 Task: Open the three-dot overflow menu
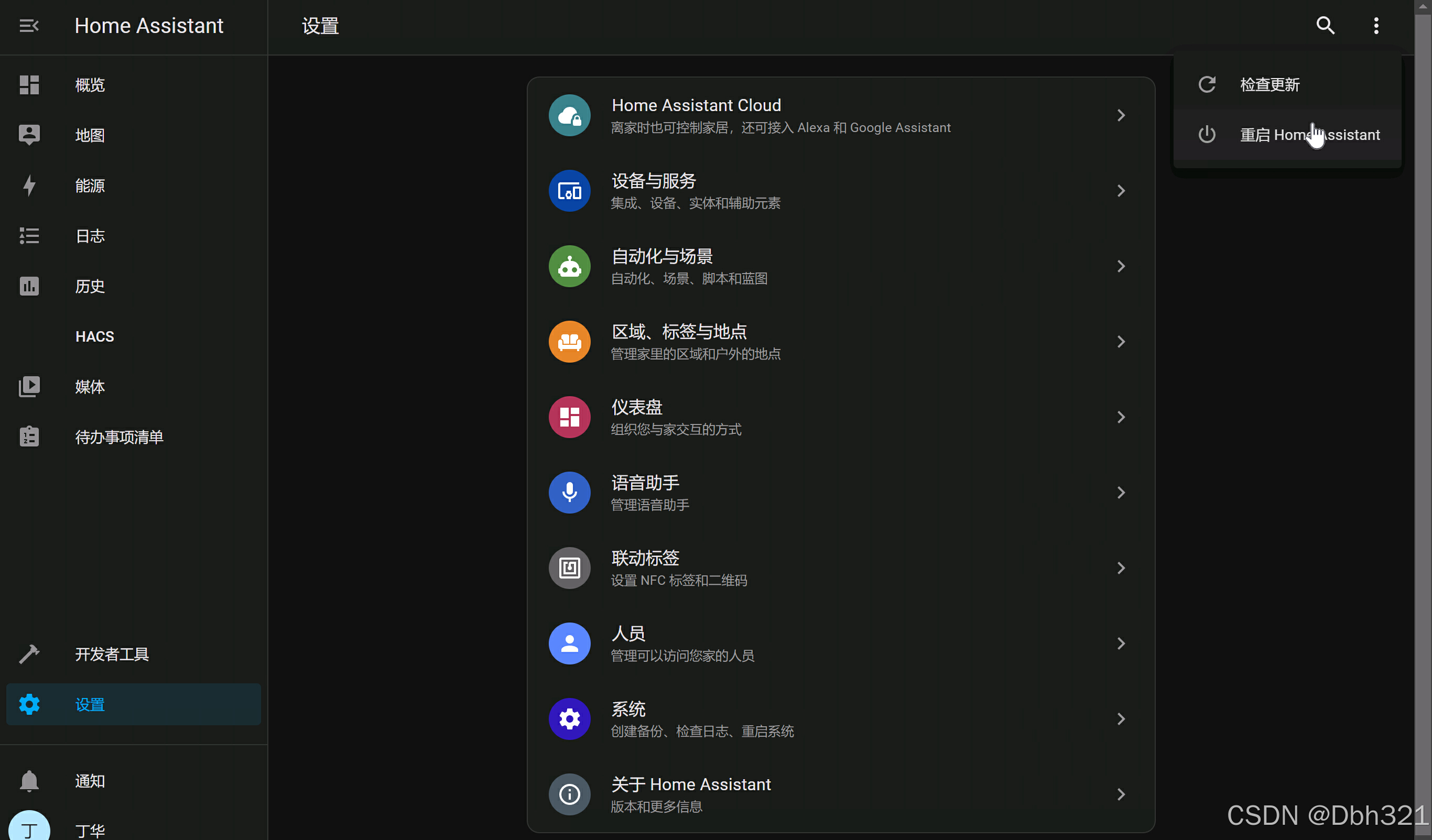[1376, 26]
